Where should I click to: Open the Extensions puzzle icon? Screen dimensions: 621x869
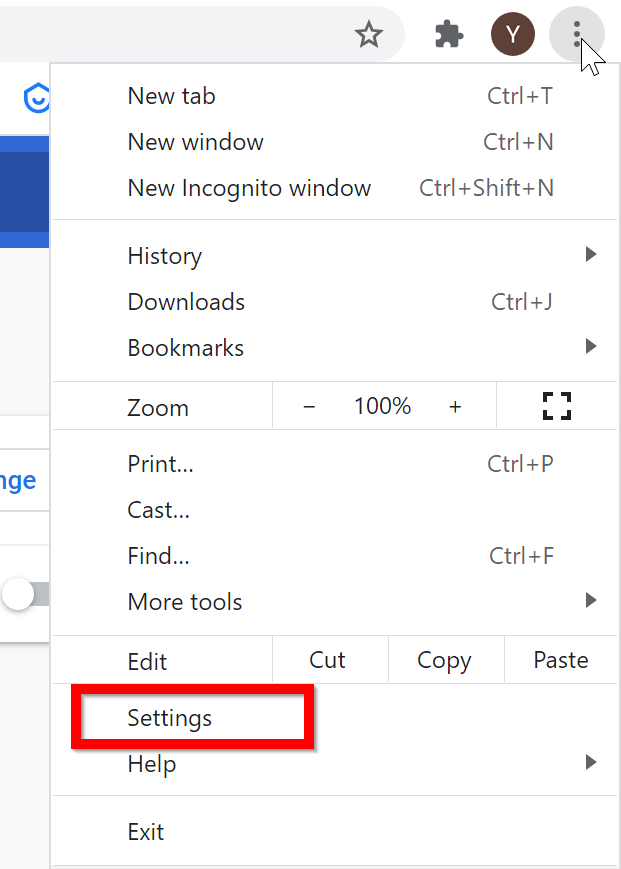pyautogui.click(x=449, y=36)
